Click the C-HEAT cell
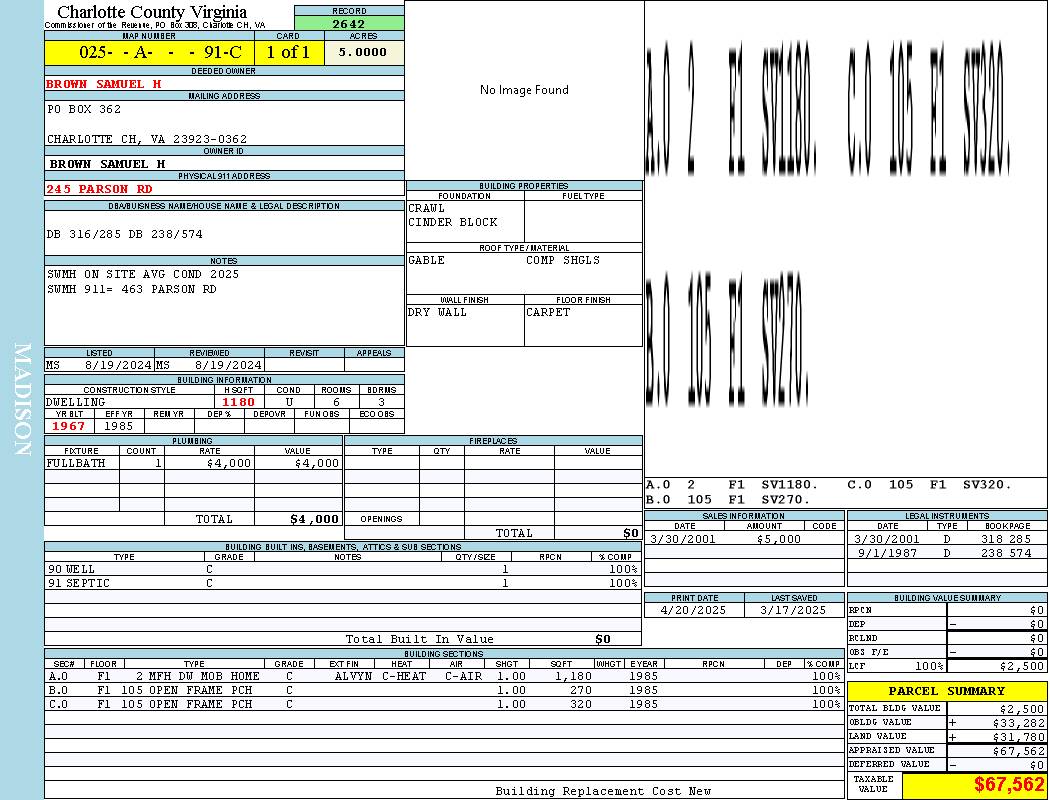1050x800 pixels. [404, 676]
